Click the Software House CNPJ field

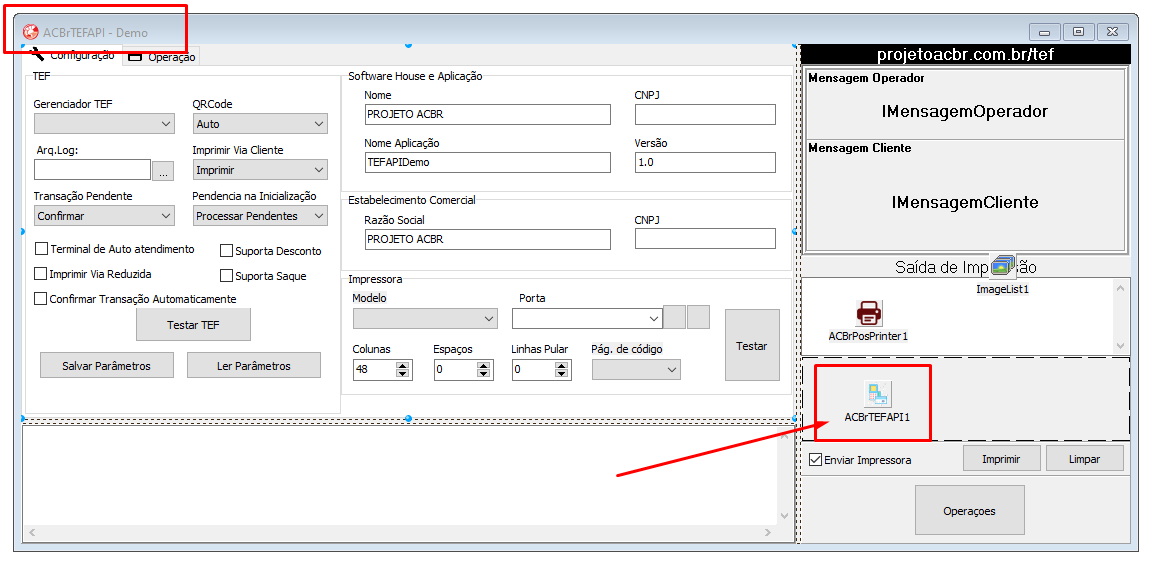tap(705, 114)
